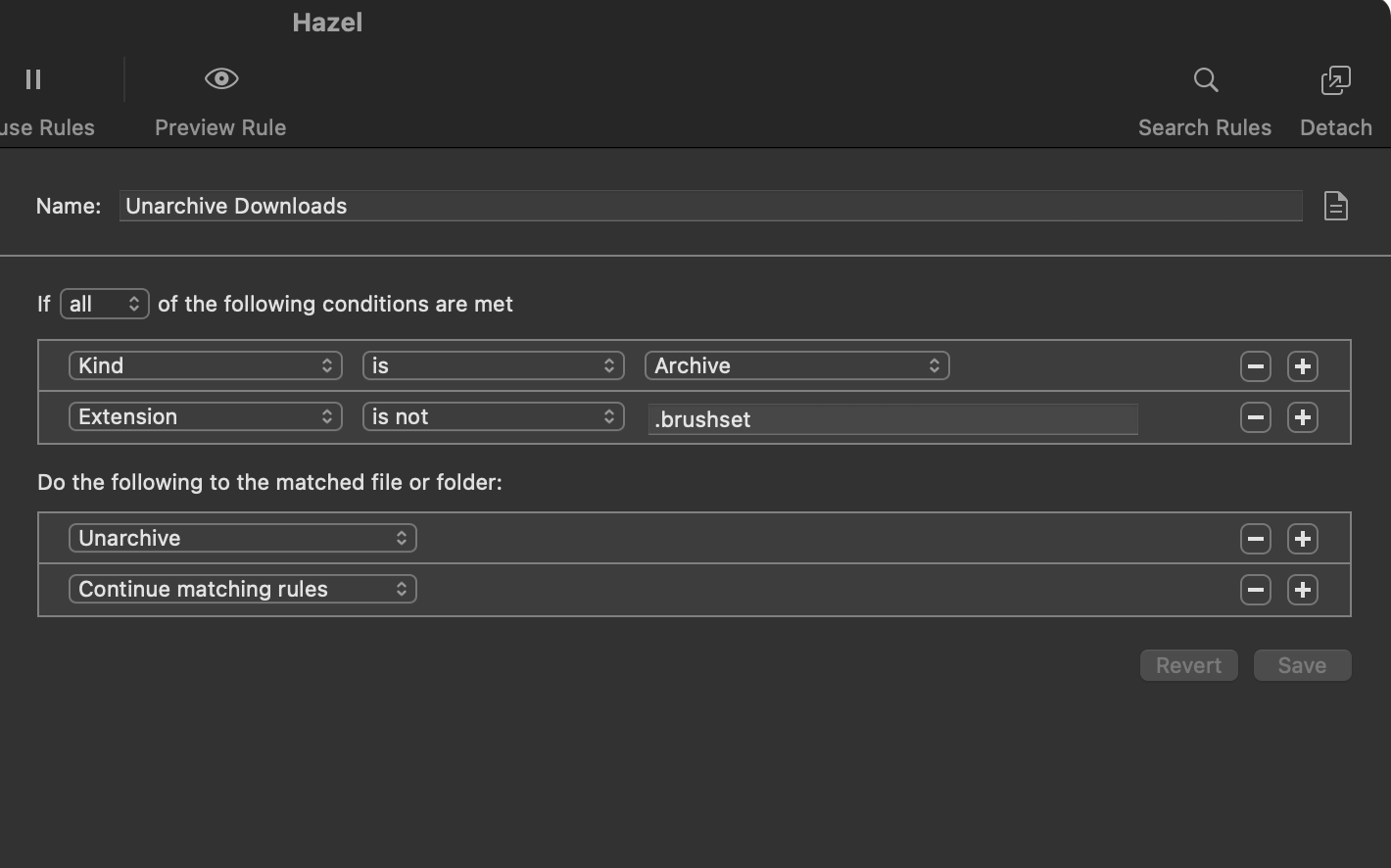Viewport: 1391px width, 868px height.
Task: Click the Detach window icon
Action: (x=1336, y=79)
